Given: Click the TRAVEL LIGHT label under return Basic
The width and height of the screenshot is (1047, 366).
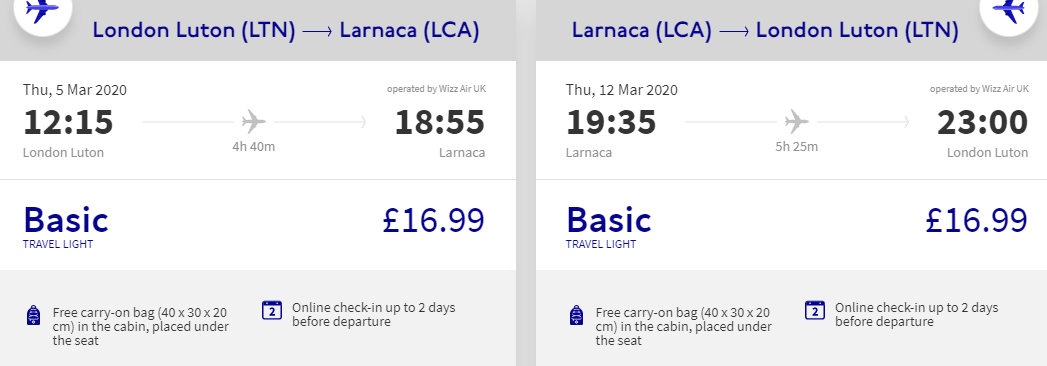Looking at the screenshot, I should (601, 244).
